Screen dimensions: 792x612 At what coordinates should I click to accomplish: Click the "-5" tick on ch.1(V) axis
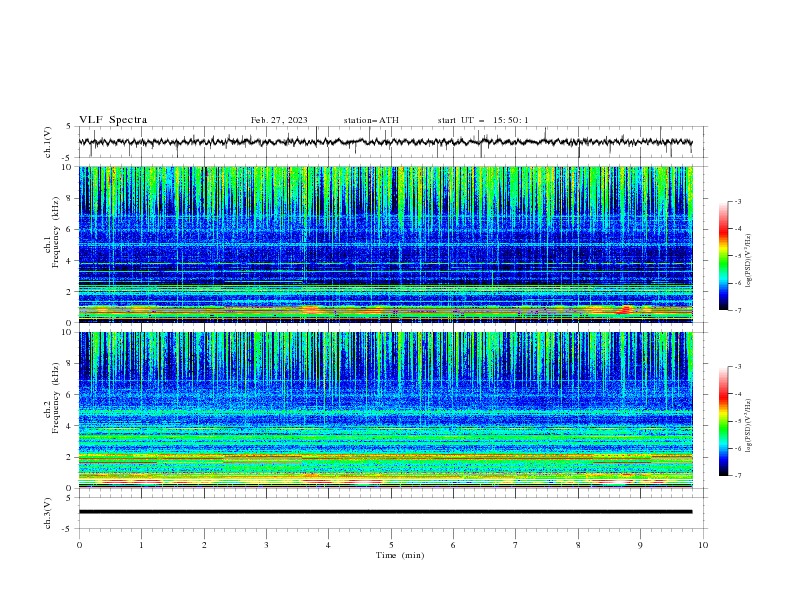(x=67, y=158)
